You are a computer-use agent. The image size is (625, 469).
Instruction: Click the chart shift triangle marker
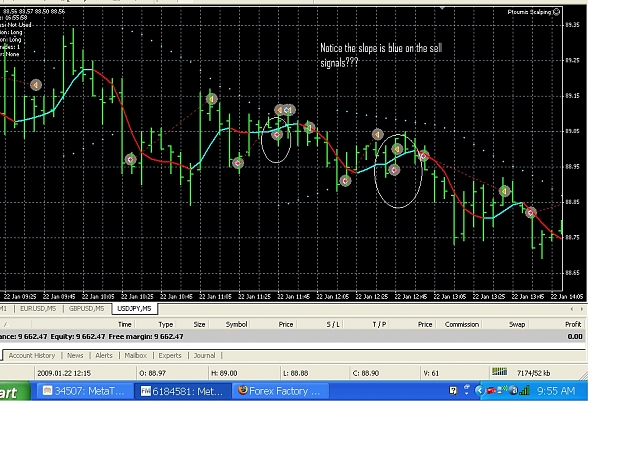(x=442, y=8)
